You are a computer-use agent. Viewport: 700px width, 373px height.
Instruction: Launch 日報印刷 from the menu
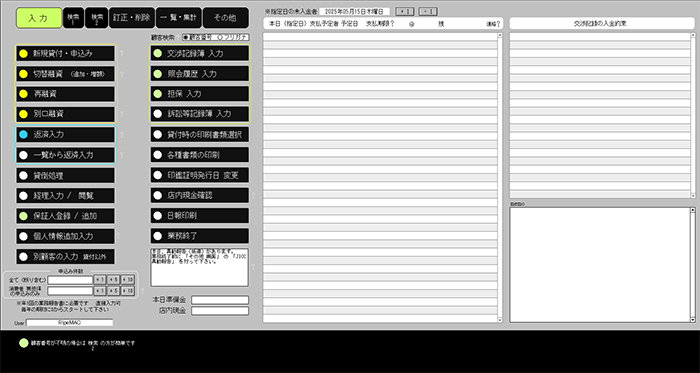(200, 216)
